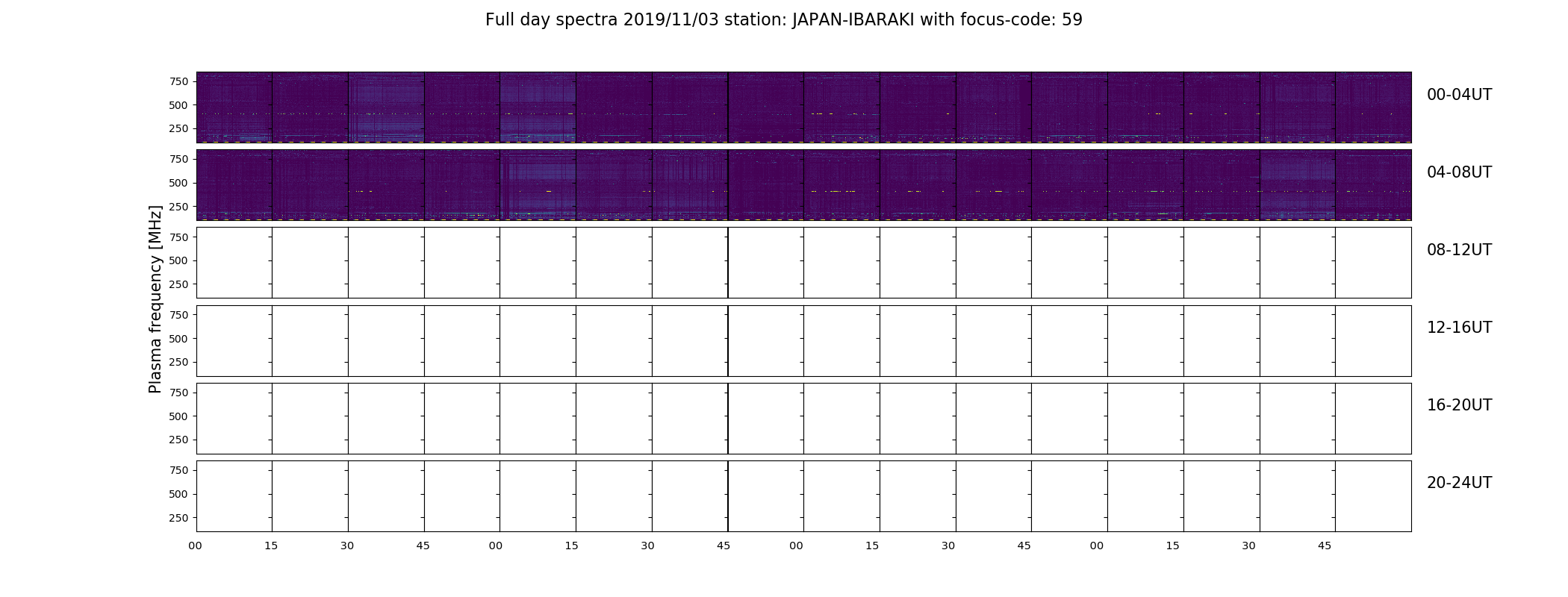Click the '04-08UT' row label
The width and height of the screenshot is (1568, 597).
(x=1459, y=172)
